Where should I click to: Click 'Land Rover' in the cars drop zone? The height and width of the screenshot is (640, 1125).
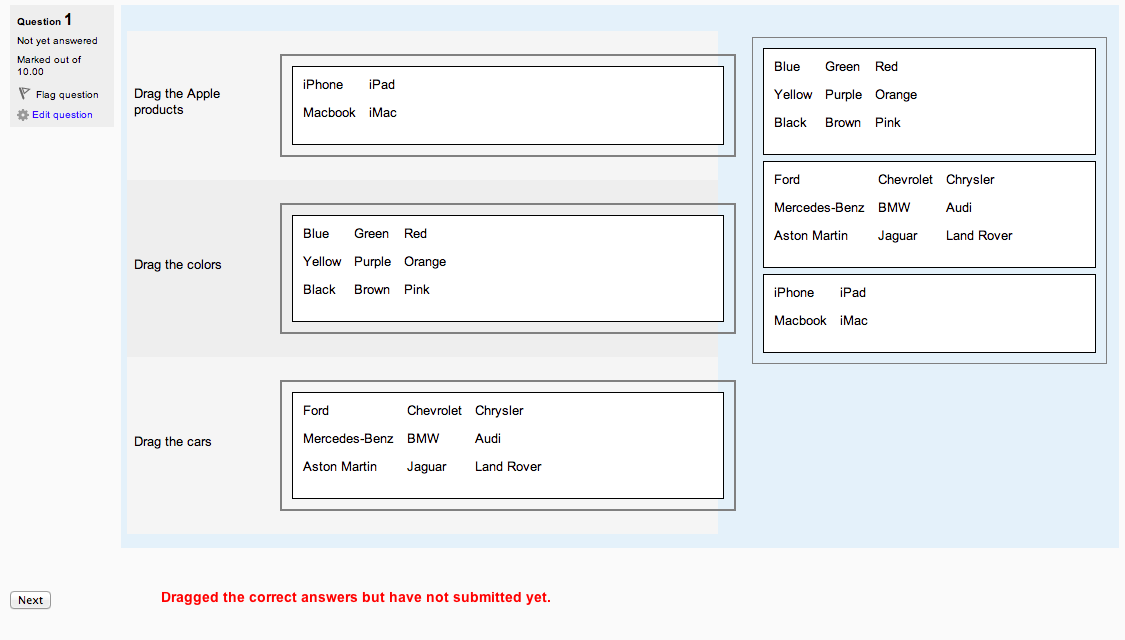coord(508,467)
